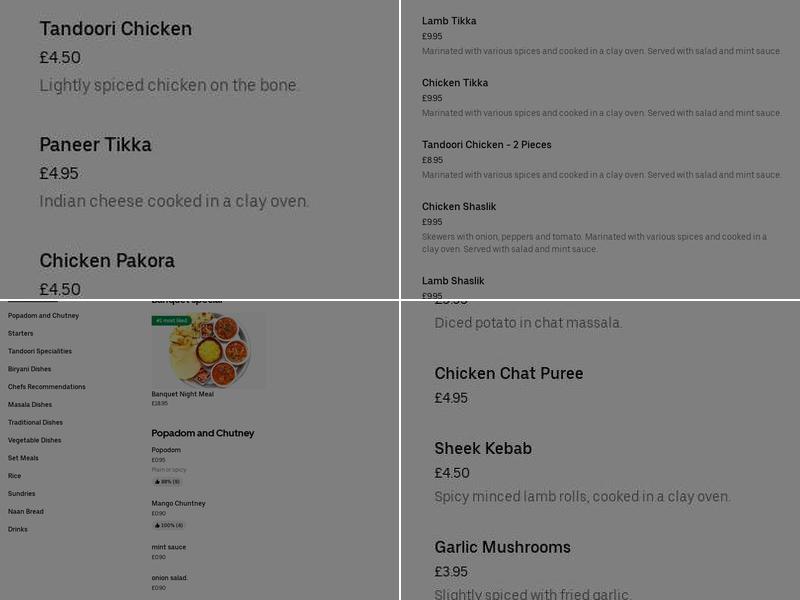Select Chicken Shaslik from the menu
This screenshot has width=800, height=600.
tap(458, 207)
